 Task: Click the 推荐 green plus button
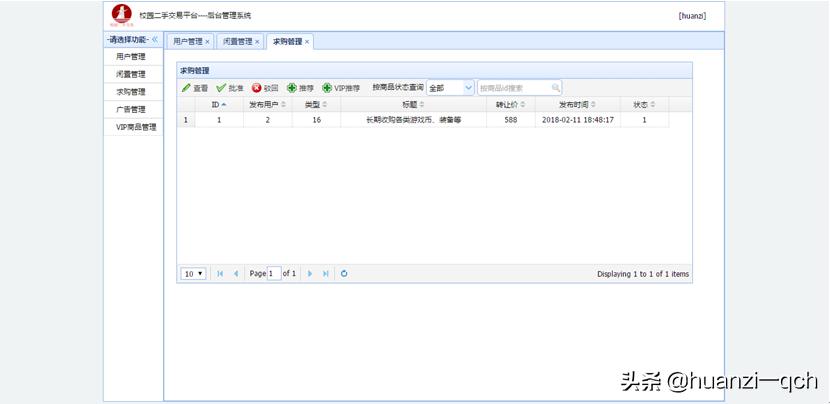[x=300, y=88]
